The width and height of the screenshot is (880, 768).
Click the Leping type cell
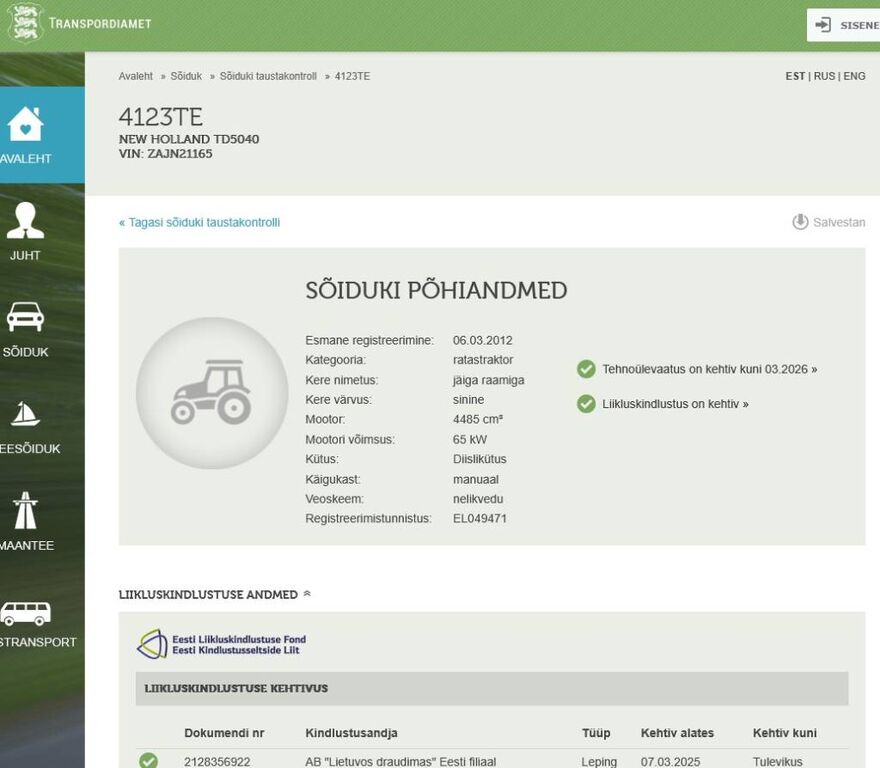point(599,762)
